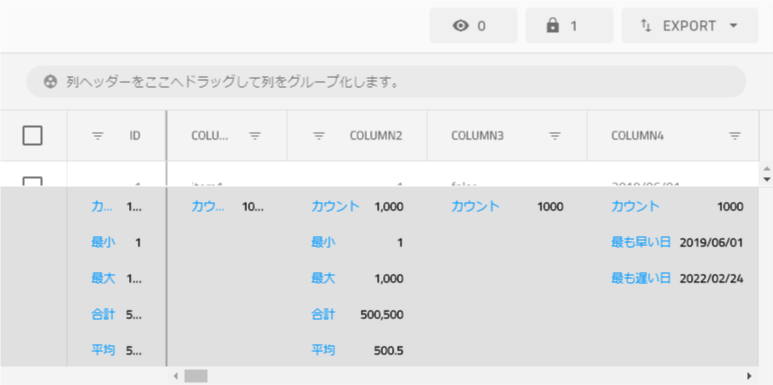Viewport: 773px width, 385px height.
Task: Click the sum value 500,500
Action: (382, 315)
